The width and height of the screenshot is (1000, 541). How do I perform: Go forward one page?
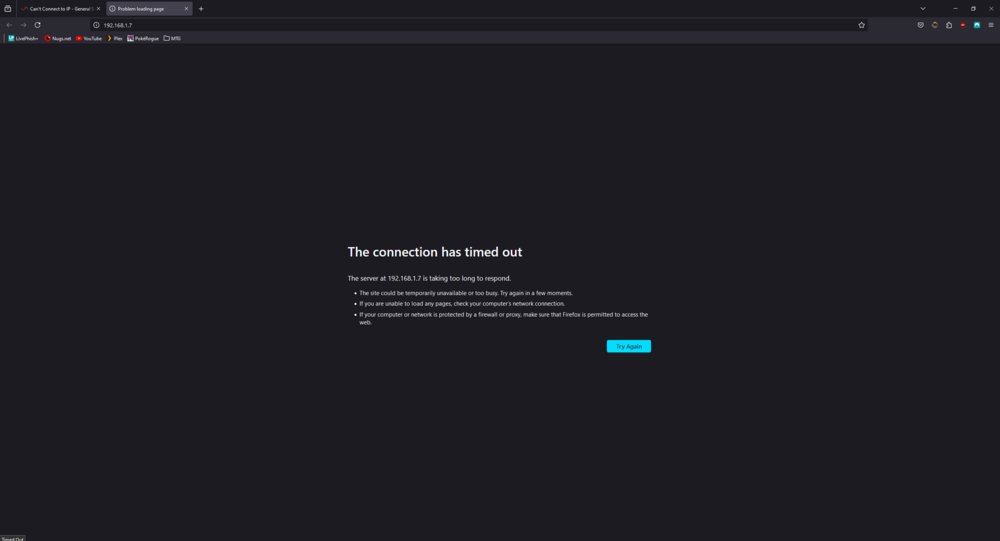click(x=24, y=25)
